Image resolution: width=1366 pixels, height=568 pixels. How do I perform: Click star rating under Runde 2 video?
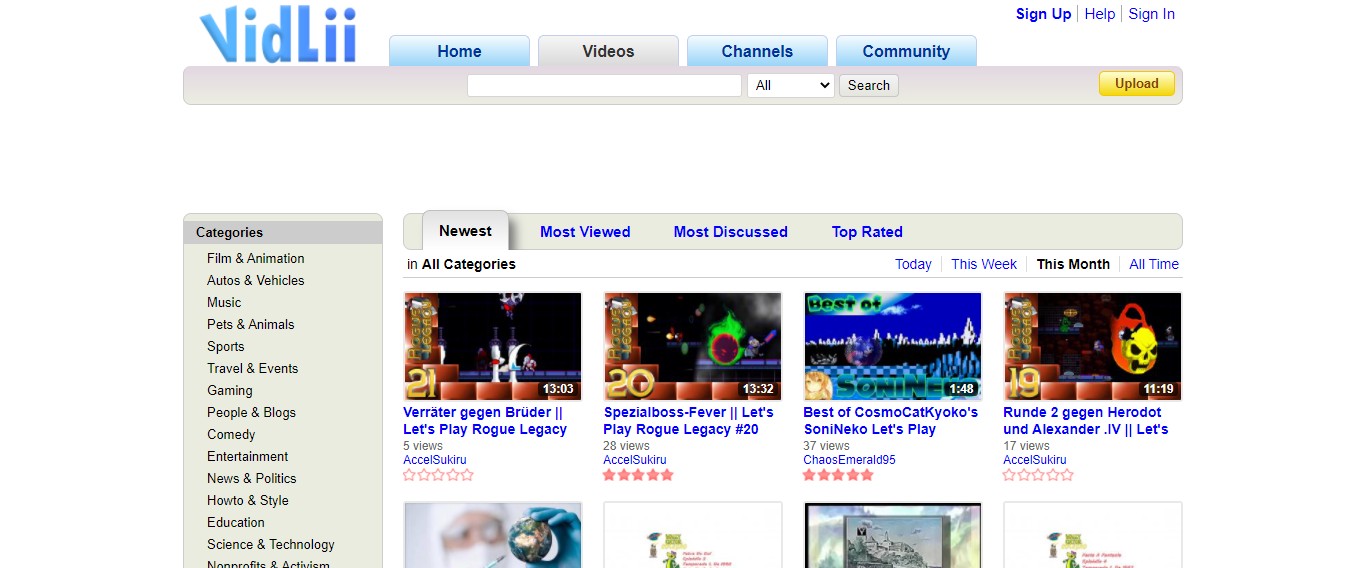pos(1038,475)
